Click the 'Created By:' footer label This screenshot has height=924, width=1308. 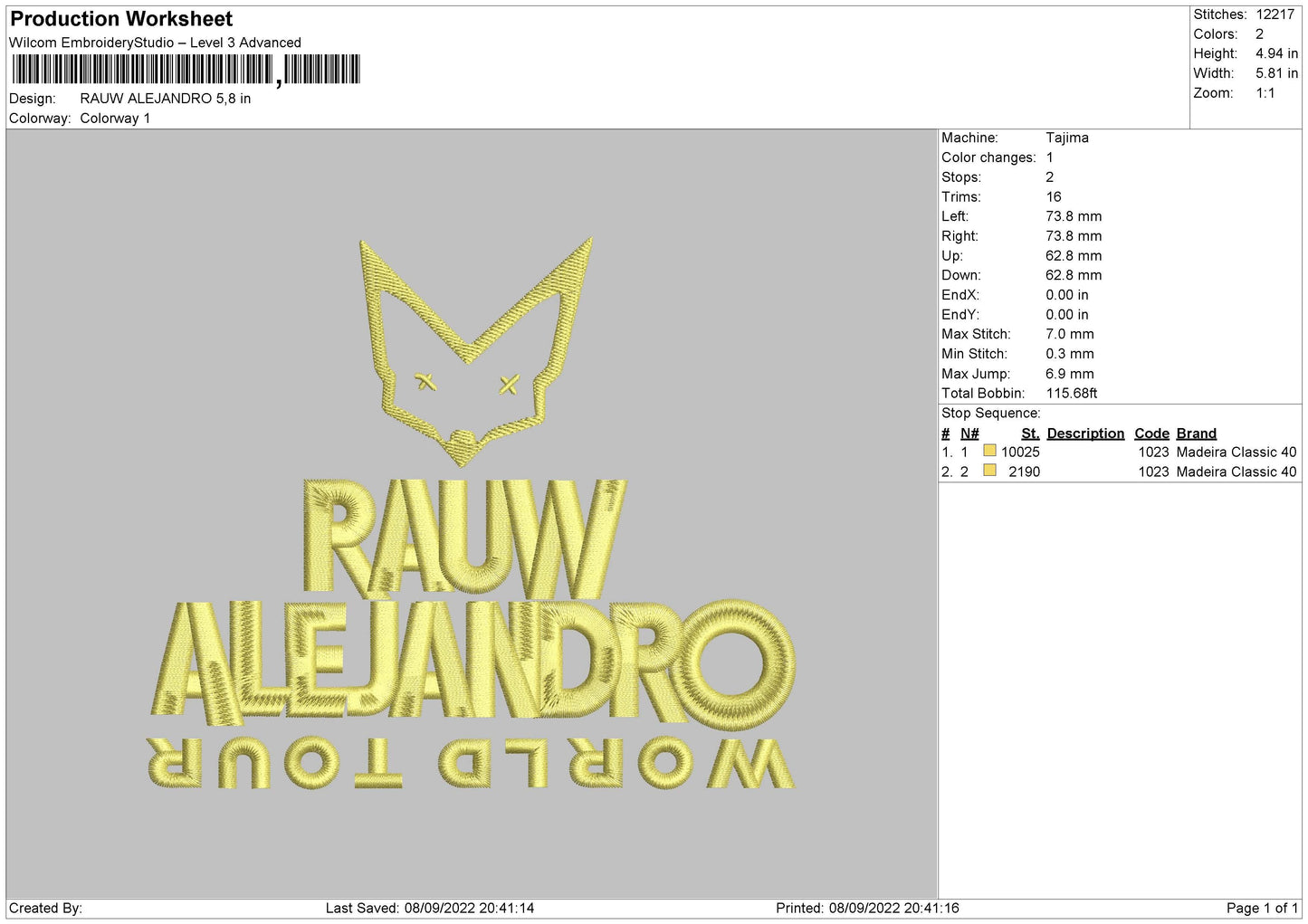pyautogui.click(x=45, y=909)
